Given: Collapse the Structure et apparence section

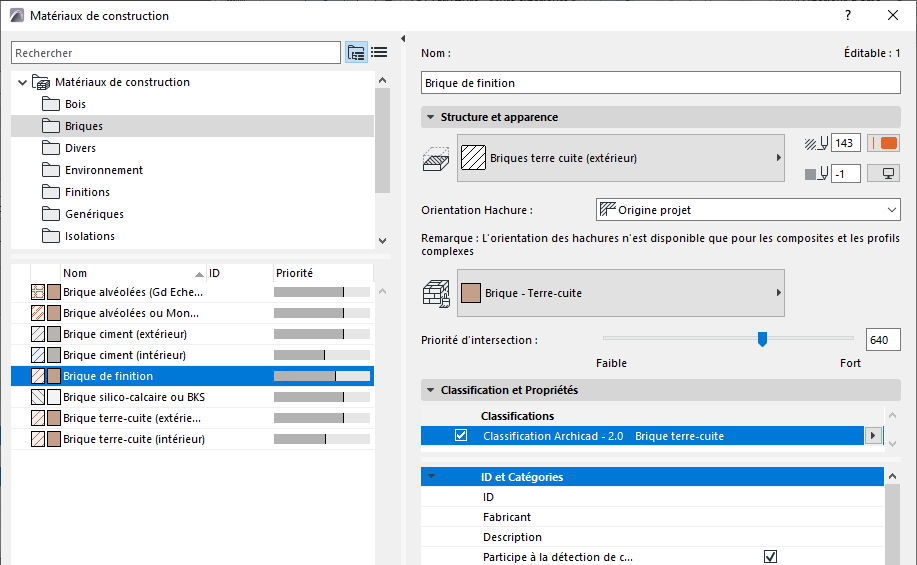Looking at the screenshot, I should [429, 117].
